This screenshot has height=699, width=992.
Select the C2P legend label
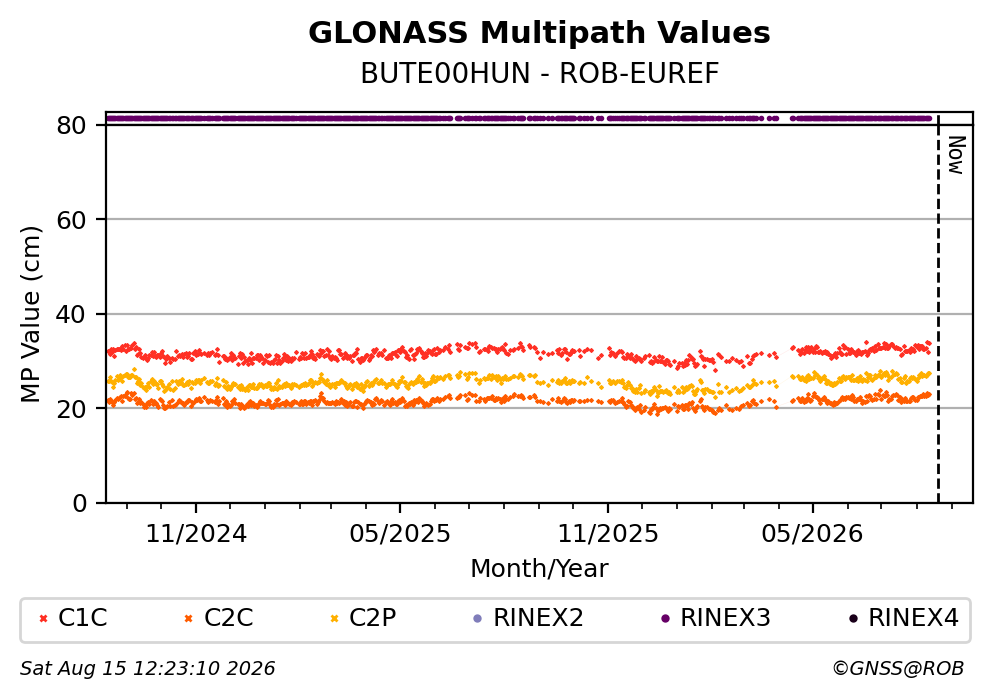tap(373, 618)
